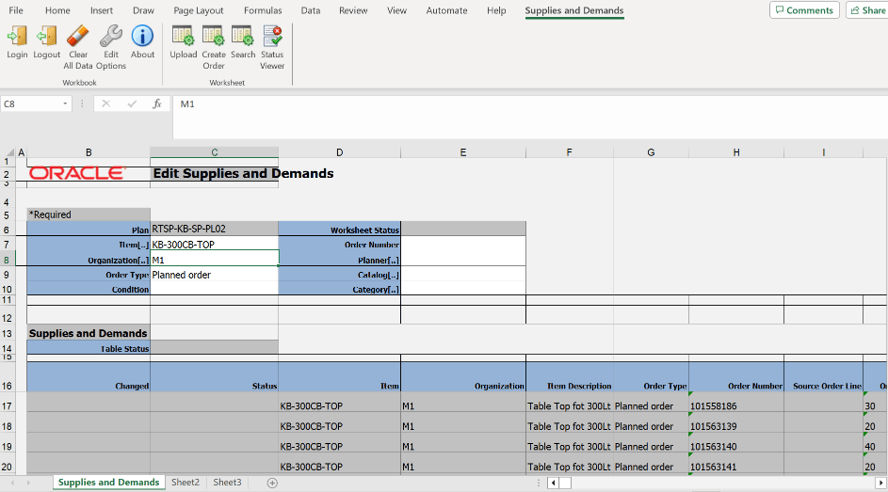Click the Share button

[x=868, y=10]
